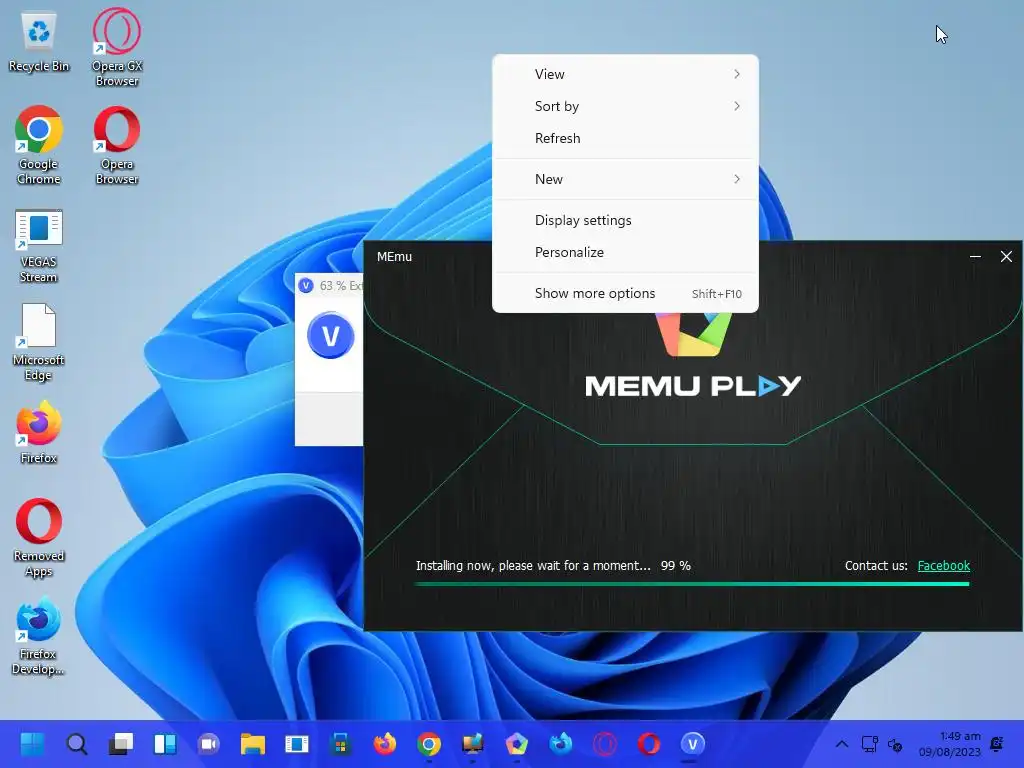Launch Firefox Developer Edition from taskbar

click(x=560, y=744)
